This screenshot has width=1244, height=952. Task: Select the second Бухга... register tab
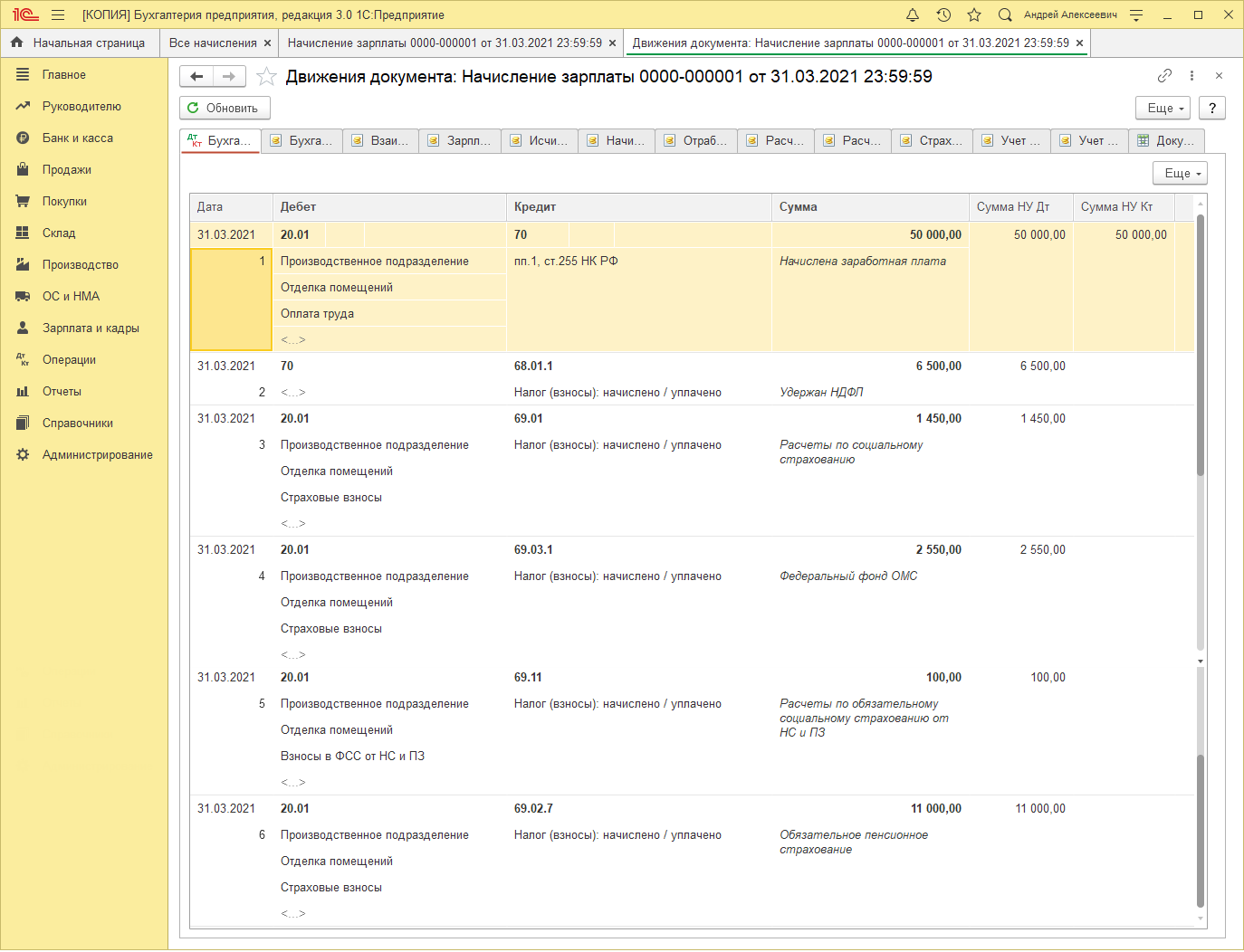tap(302, 140)
